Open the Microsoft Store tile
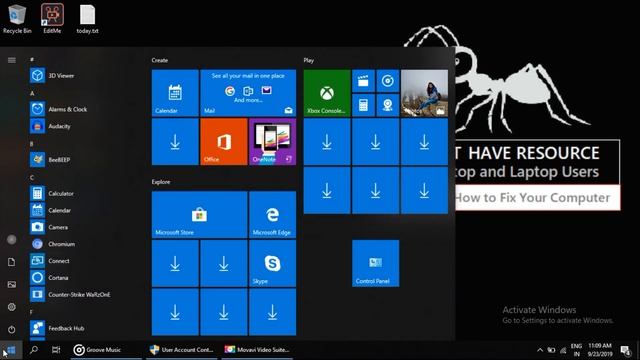Viewport: 640px width, 360px height. (200, 215)
